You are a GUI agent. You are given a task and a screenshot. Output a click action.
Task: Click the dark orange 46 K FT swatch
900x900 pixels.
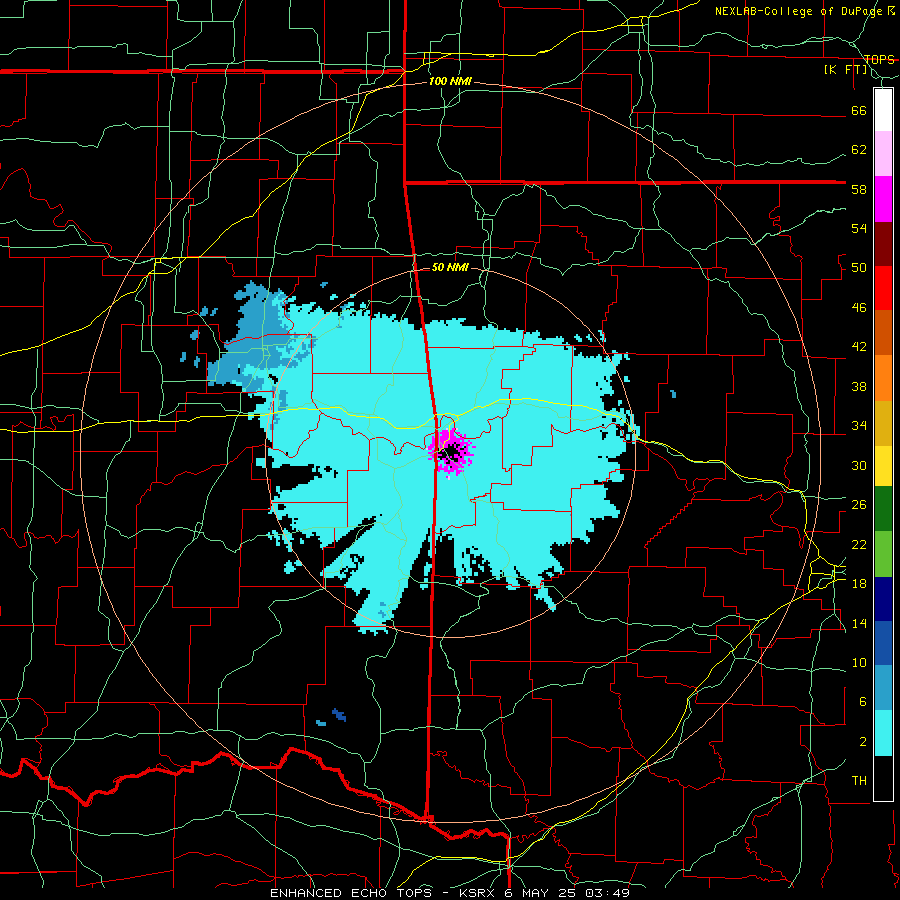[x=883, y=333]
